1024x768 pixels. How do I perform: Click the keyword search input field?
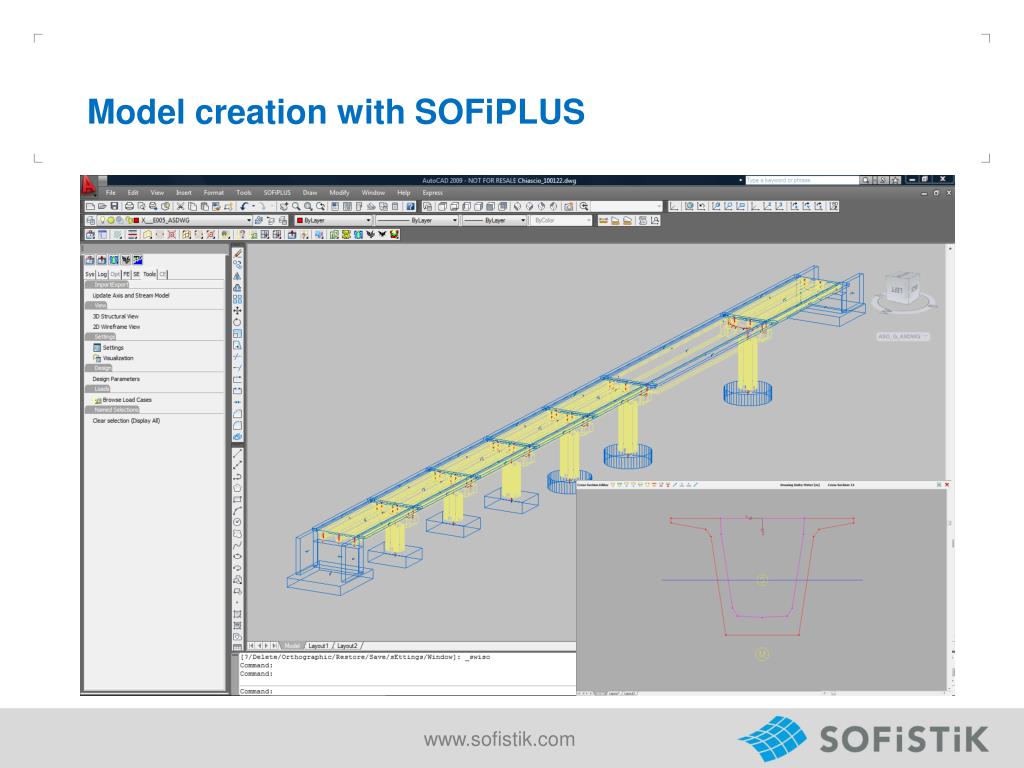coord(802,180)
